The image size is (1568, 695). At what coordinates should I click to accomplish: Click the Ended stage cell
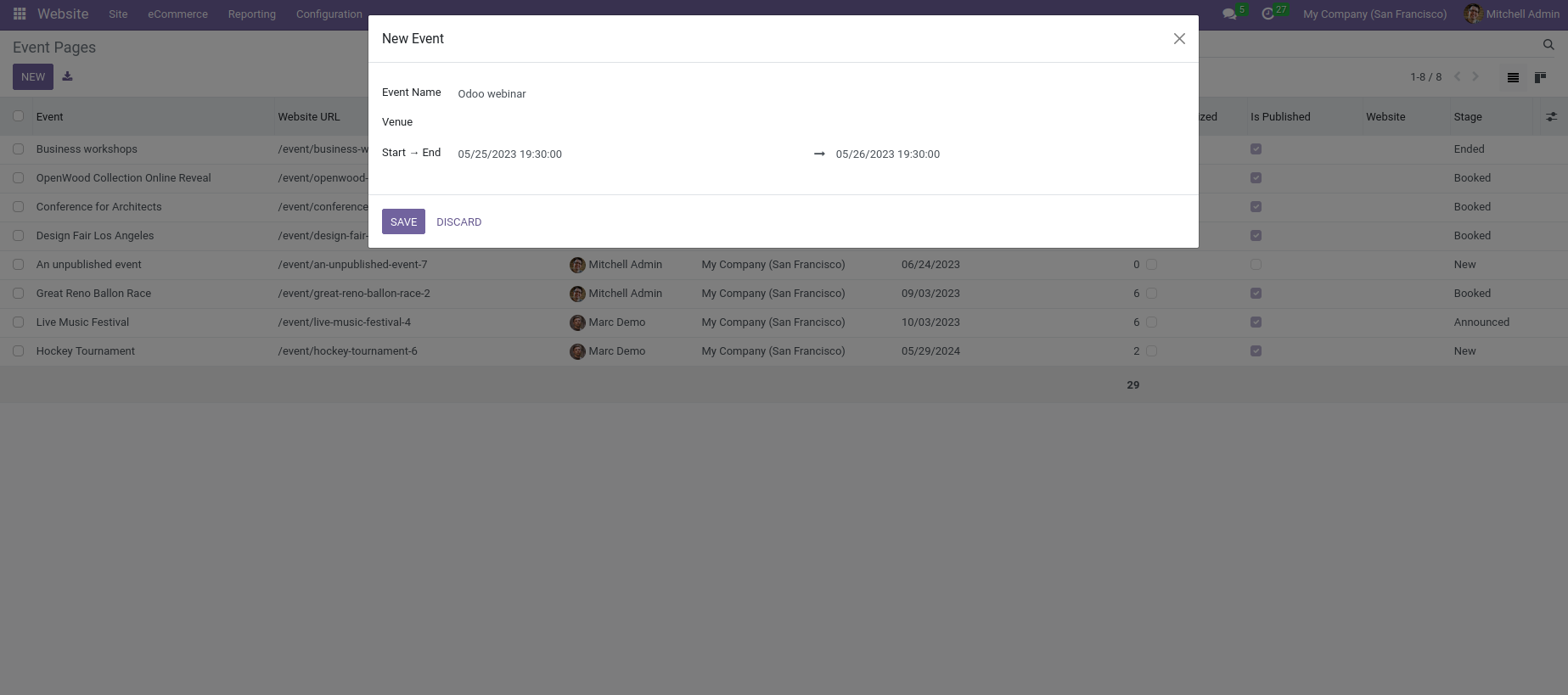[x=1469, y=149]
